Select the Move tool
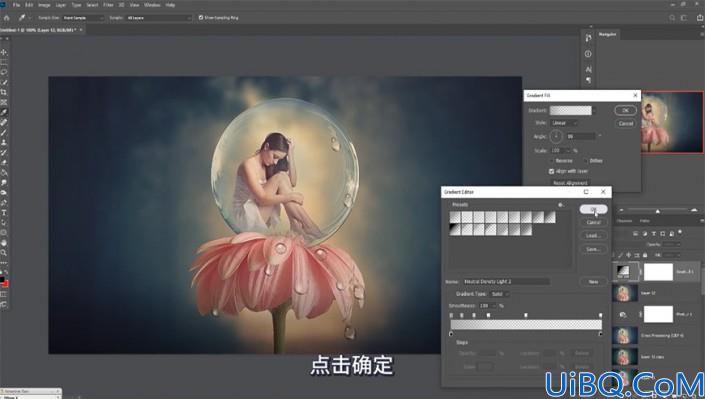705x399 pixels. [x=4, y=52]
